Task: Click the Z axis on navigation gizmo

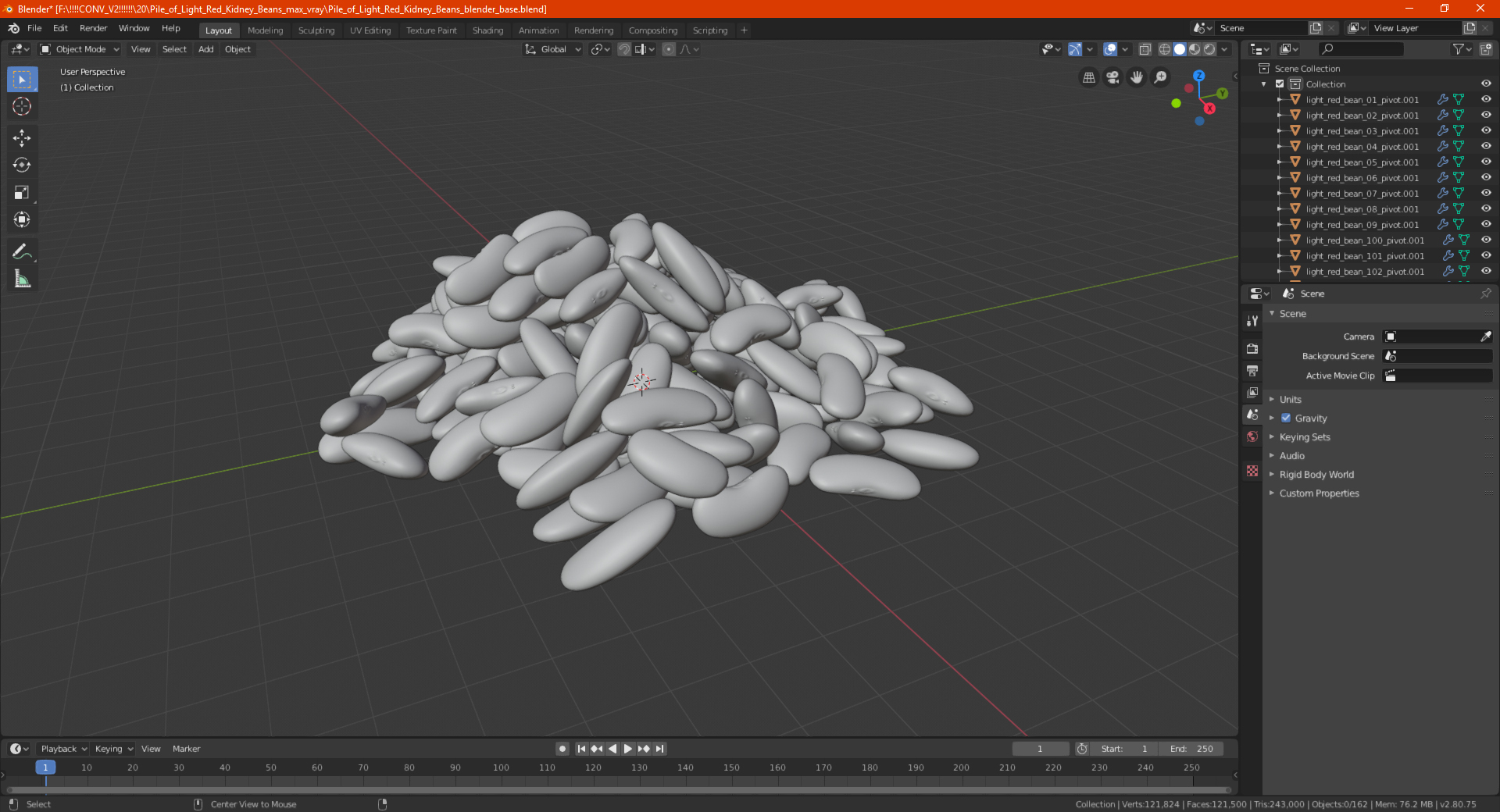Action: 1198,76
